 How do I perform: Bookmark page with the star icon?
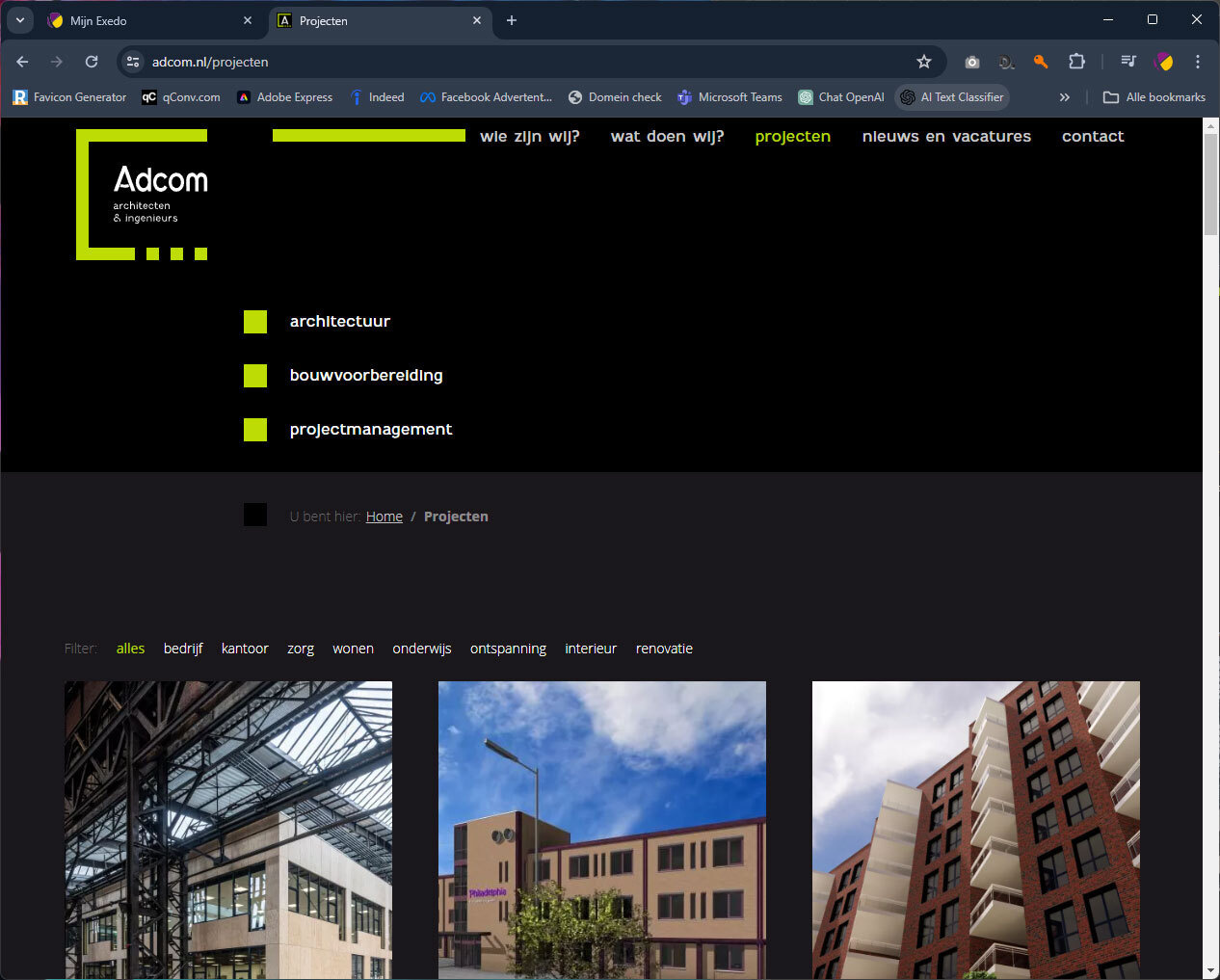pyautogui.click(x=923, y=62)
